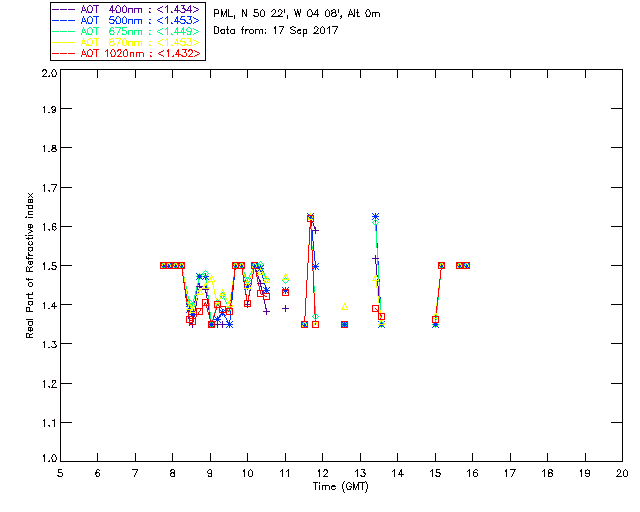Screen dimensions: 640x512
Task: Click the x-axis tick label 18
Action: tap(547, 473)
